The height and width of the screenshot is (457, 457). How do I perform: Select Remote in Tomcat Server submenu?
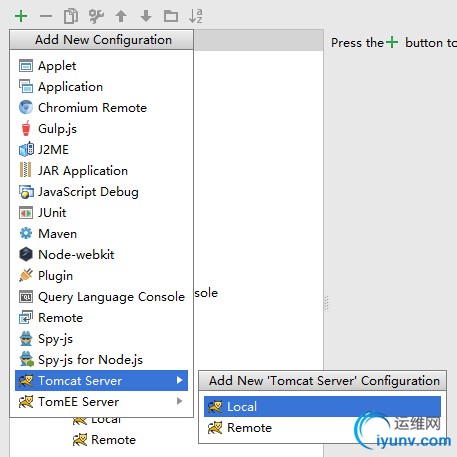coord(322,427)
